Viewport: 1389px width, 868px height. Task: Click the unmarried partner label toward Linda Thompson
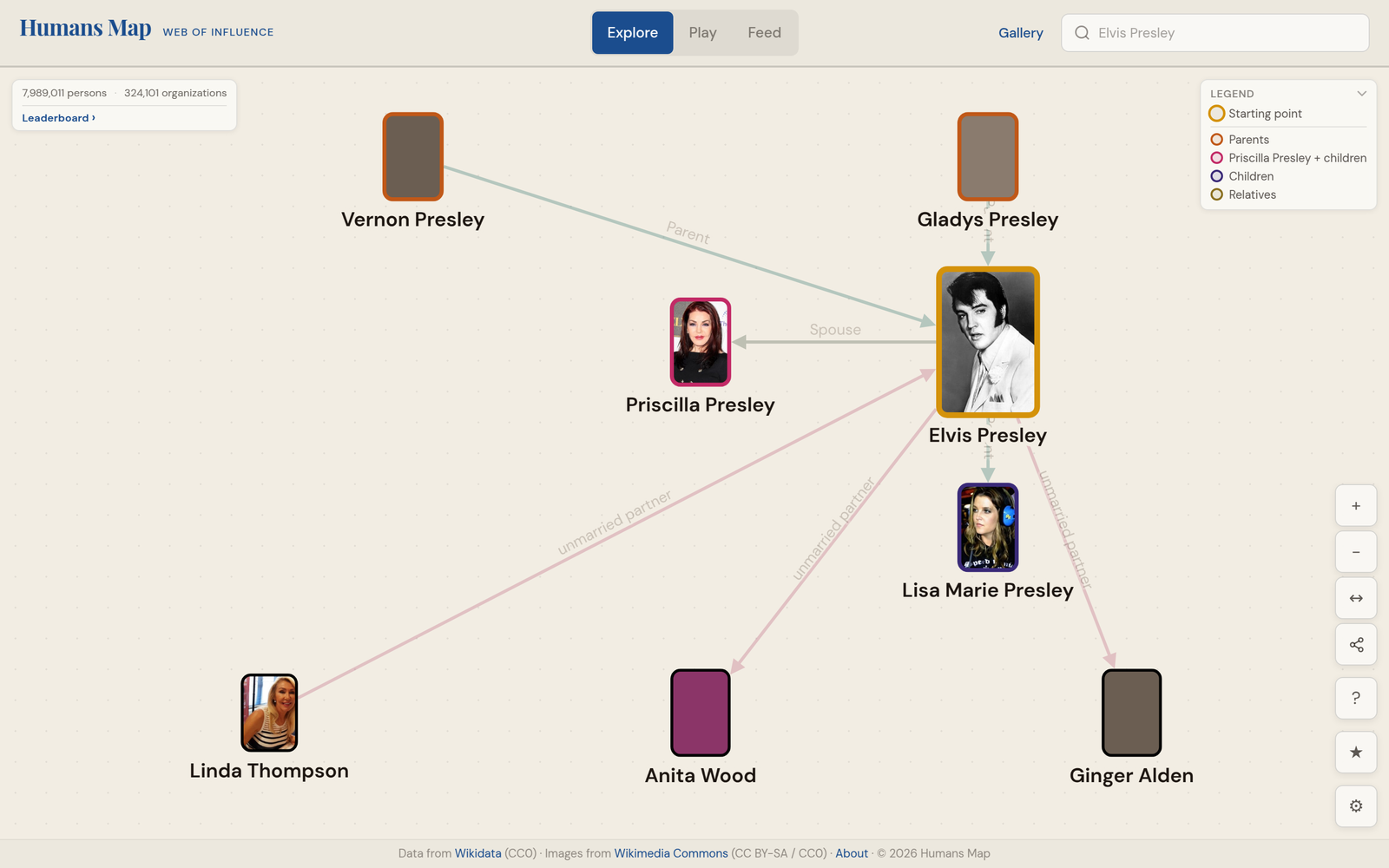click(x=615, y=523)
